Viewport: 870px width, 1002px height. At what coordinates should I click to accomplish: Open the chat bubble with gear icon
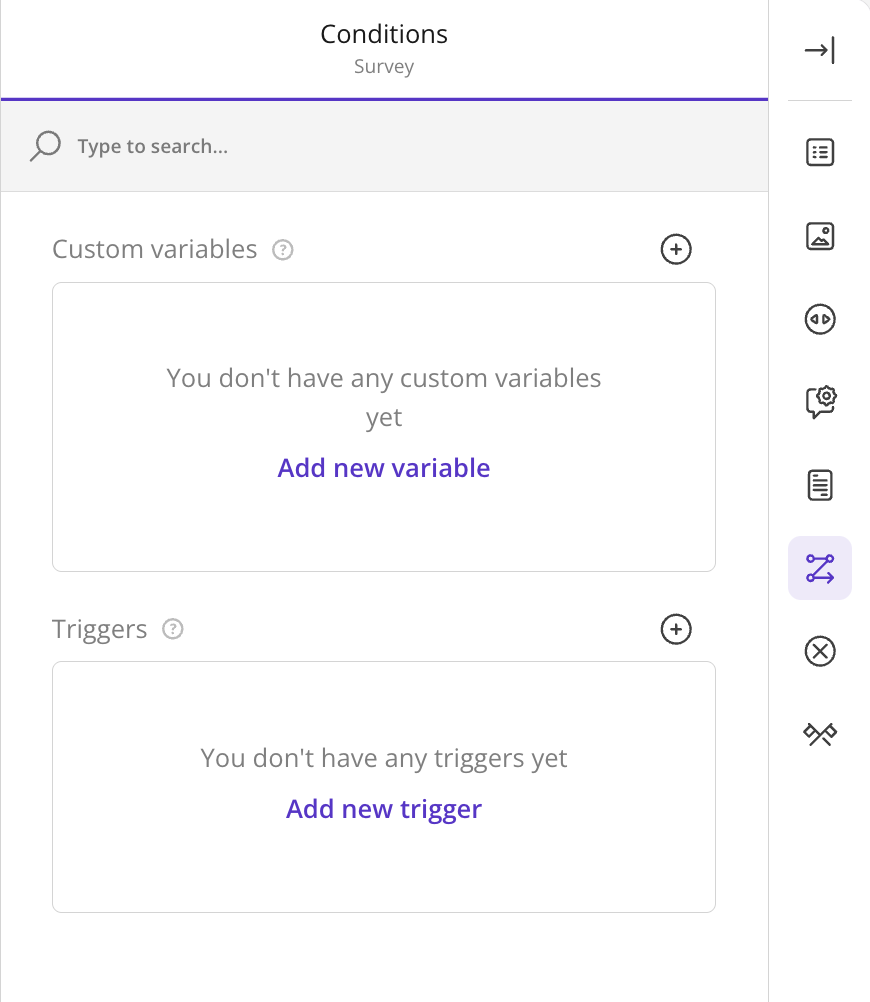pyautogui.click(x=820, y=402)
